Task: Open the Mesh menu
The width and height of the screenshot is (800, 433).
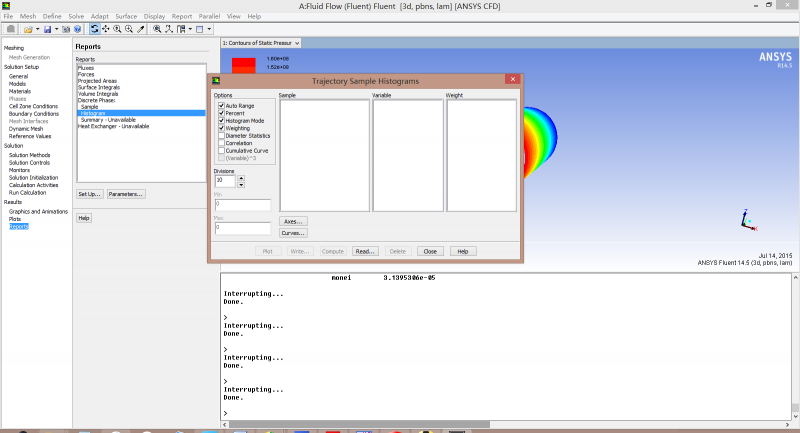Action: coord(28,16)
